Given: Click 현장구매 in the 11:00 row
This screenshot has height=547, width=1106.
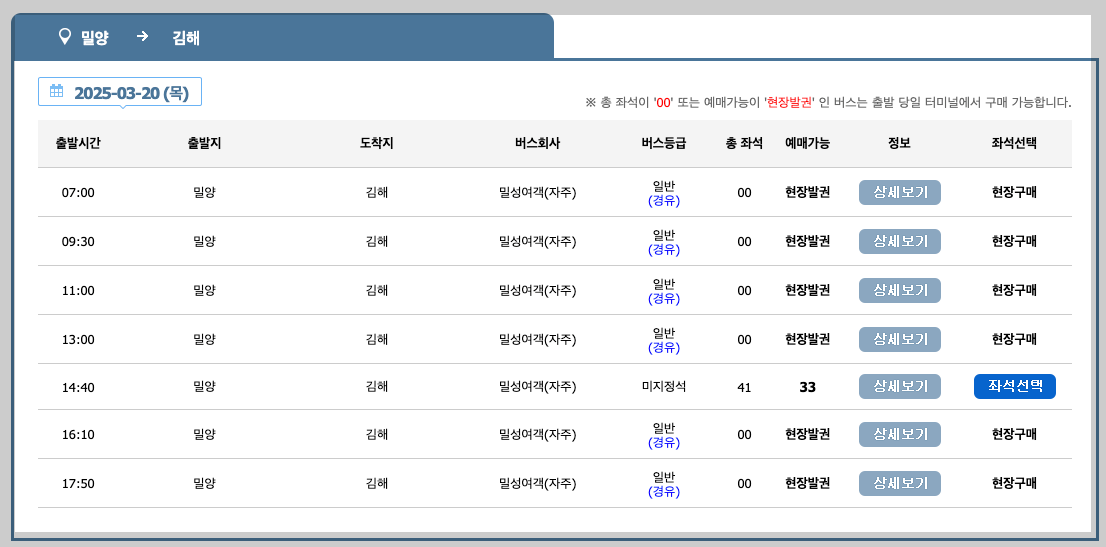Looking at the screenshot, I should (1014, 290).
